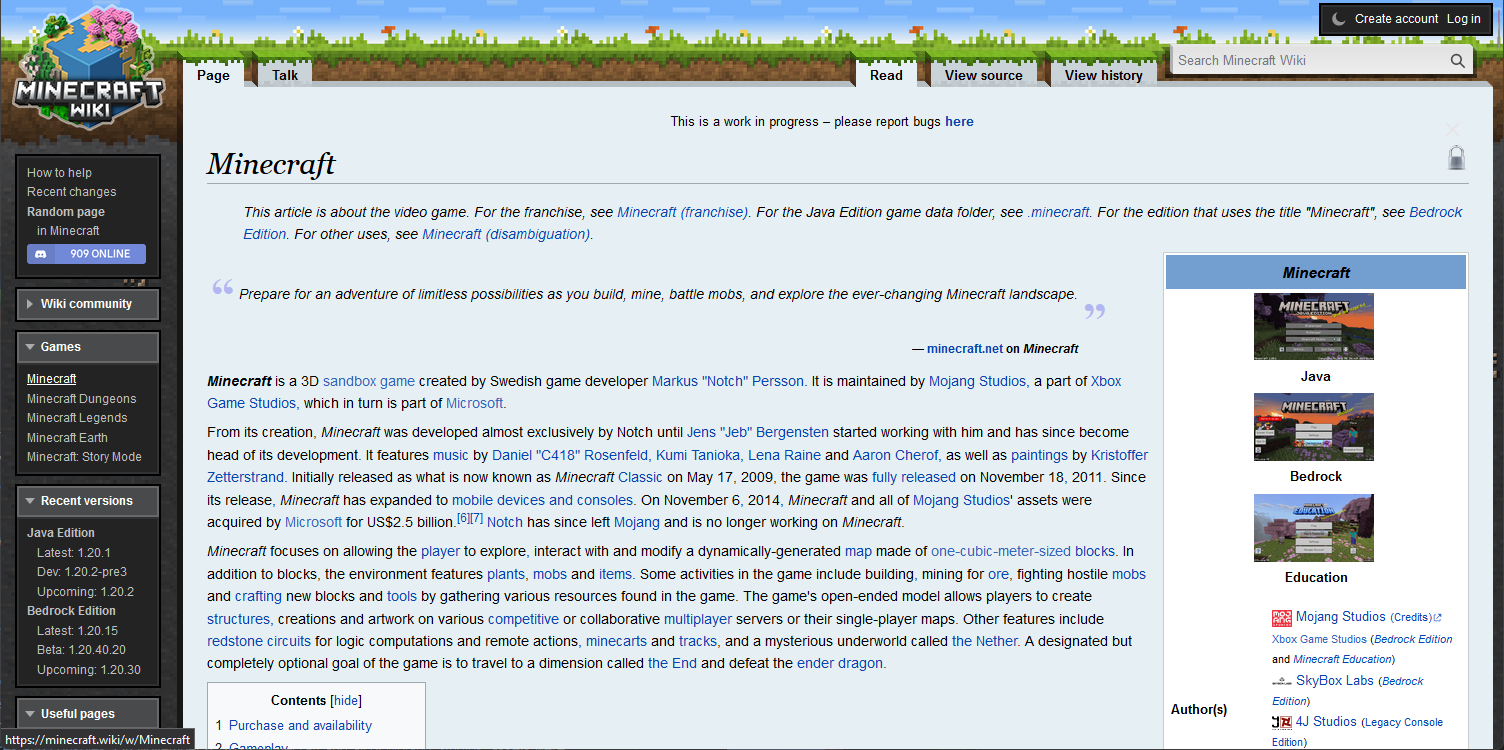The height and width of the screenshot is (750, 1504).
Task: Open the Education edition screenshot thumbnail
Action: [1314, 528]
